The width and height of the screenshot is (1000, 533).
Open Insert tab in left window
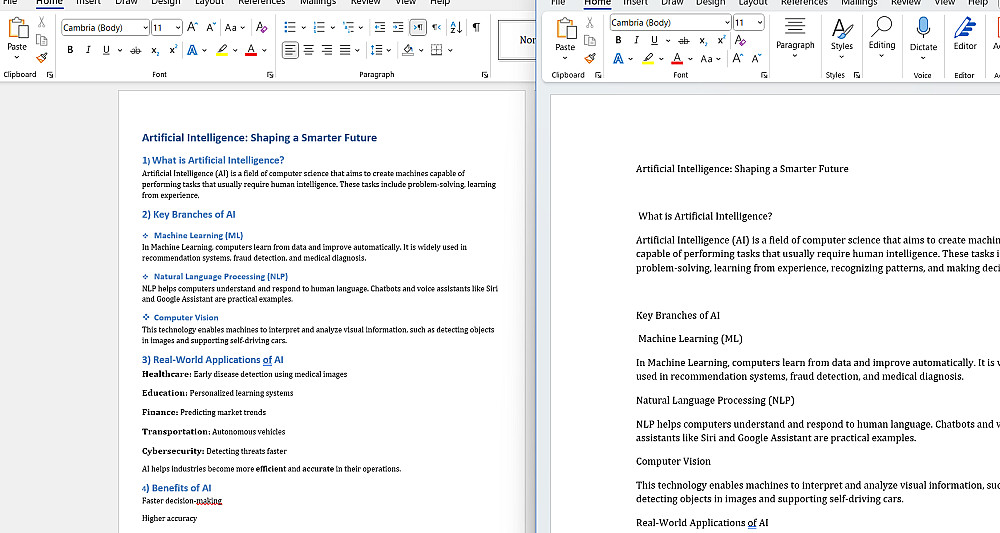coord(89,2)
